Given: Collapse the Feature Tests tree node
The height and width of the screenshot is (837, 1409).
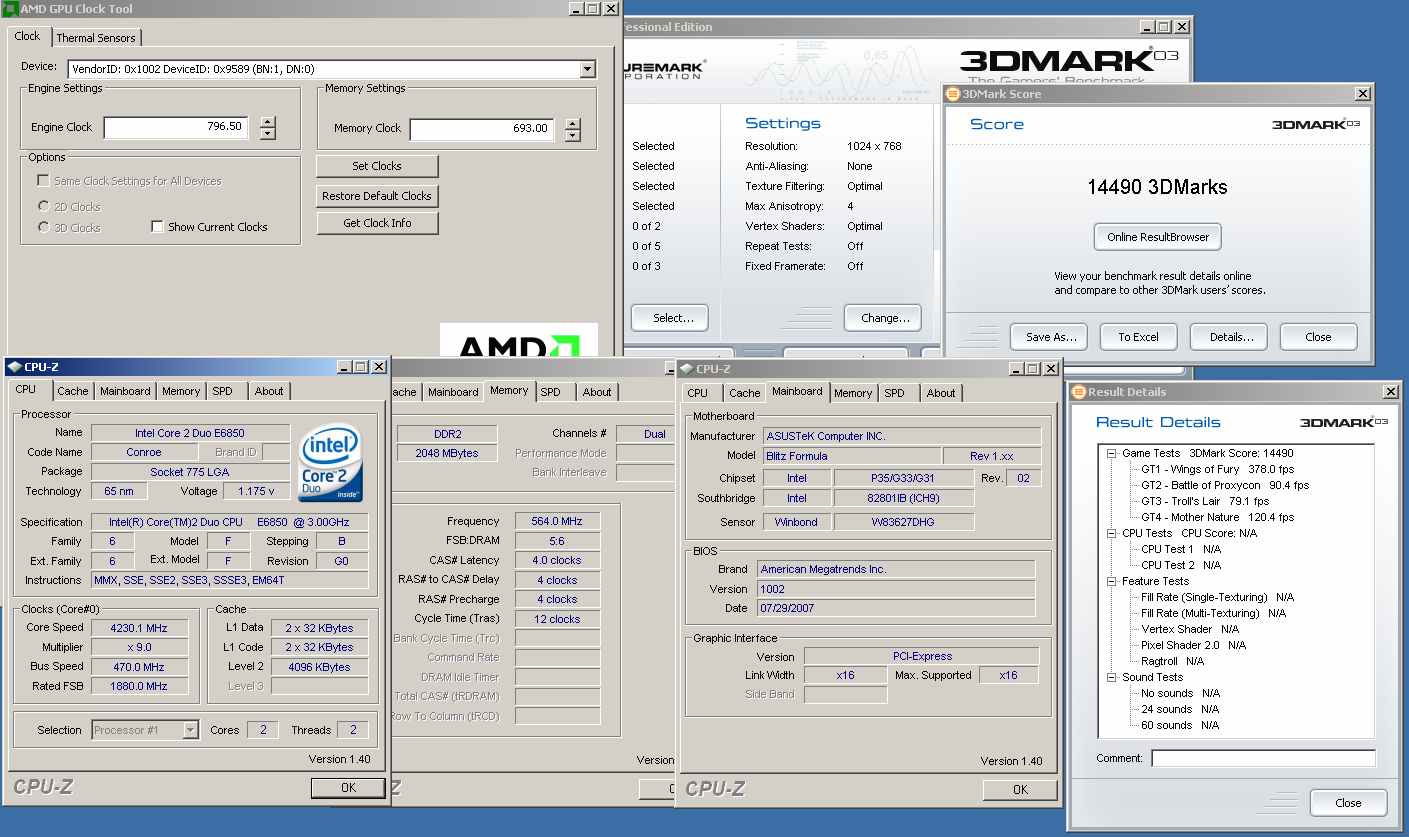Looking at the screenshot, I should coord(1111,581).
